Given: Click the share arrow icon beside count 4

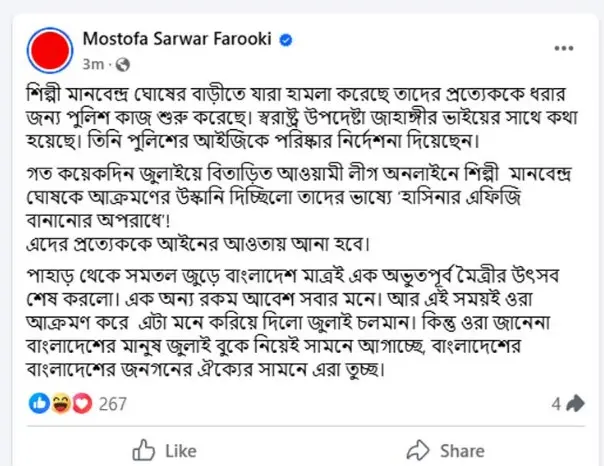Looking at the screenshot, I should 575,403.
